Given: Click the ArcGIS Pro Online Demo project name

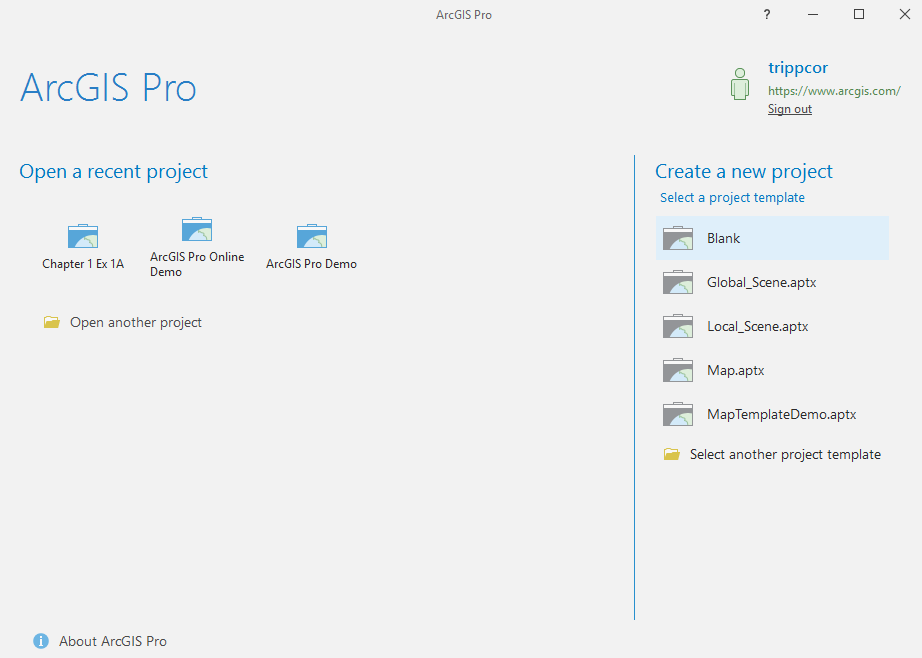Looking at the screenshot, I should [197, 264].
